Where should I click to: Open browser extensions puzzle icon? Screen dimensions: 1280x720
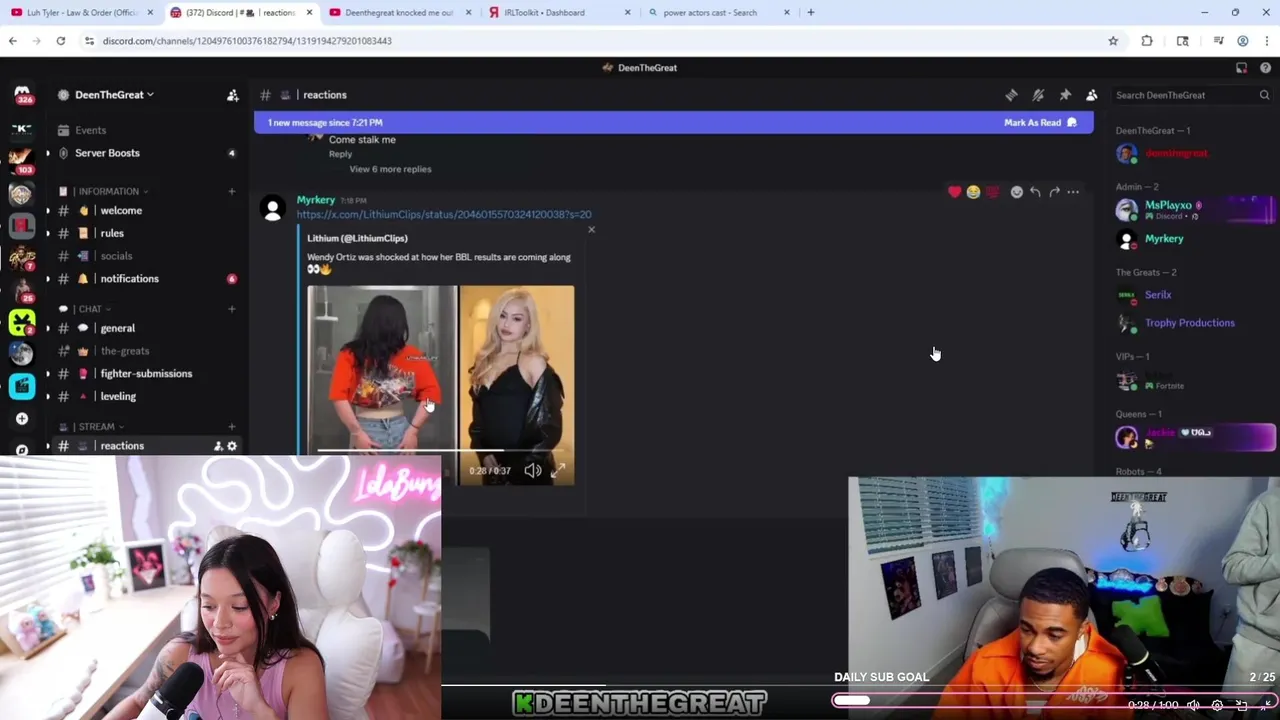(x=1147, y=41)
